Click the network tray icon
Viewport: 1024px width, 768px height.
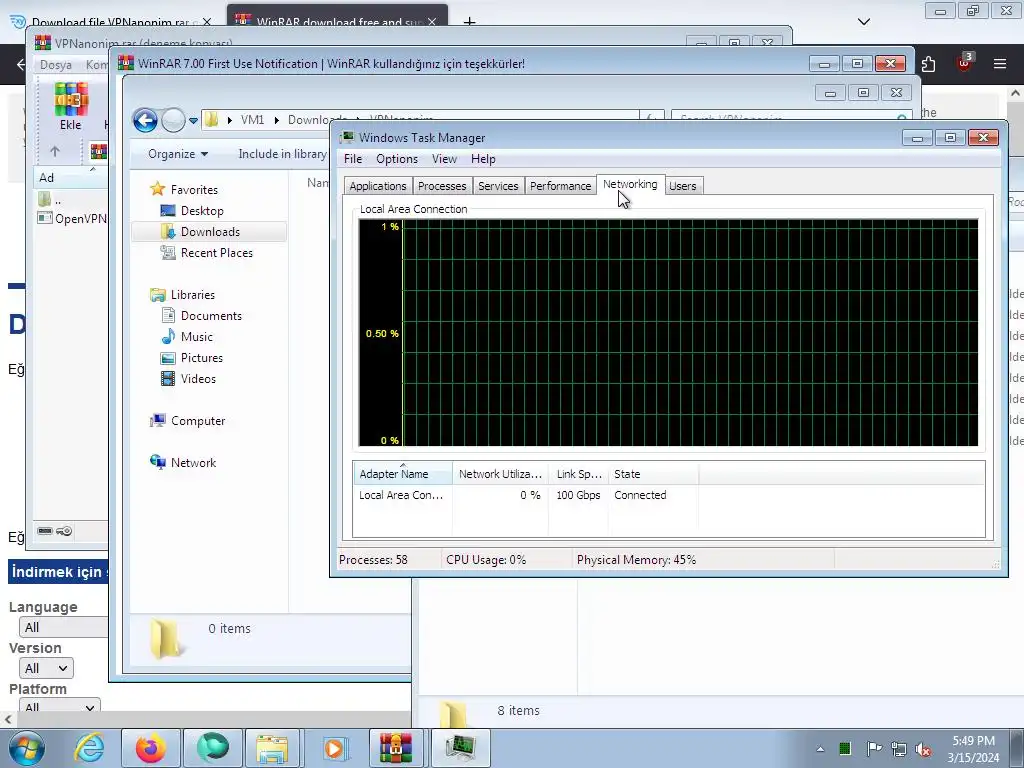coord(899,749)
